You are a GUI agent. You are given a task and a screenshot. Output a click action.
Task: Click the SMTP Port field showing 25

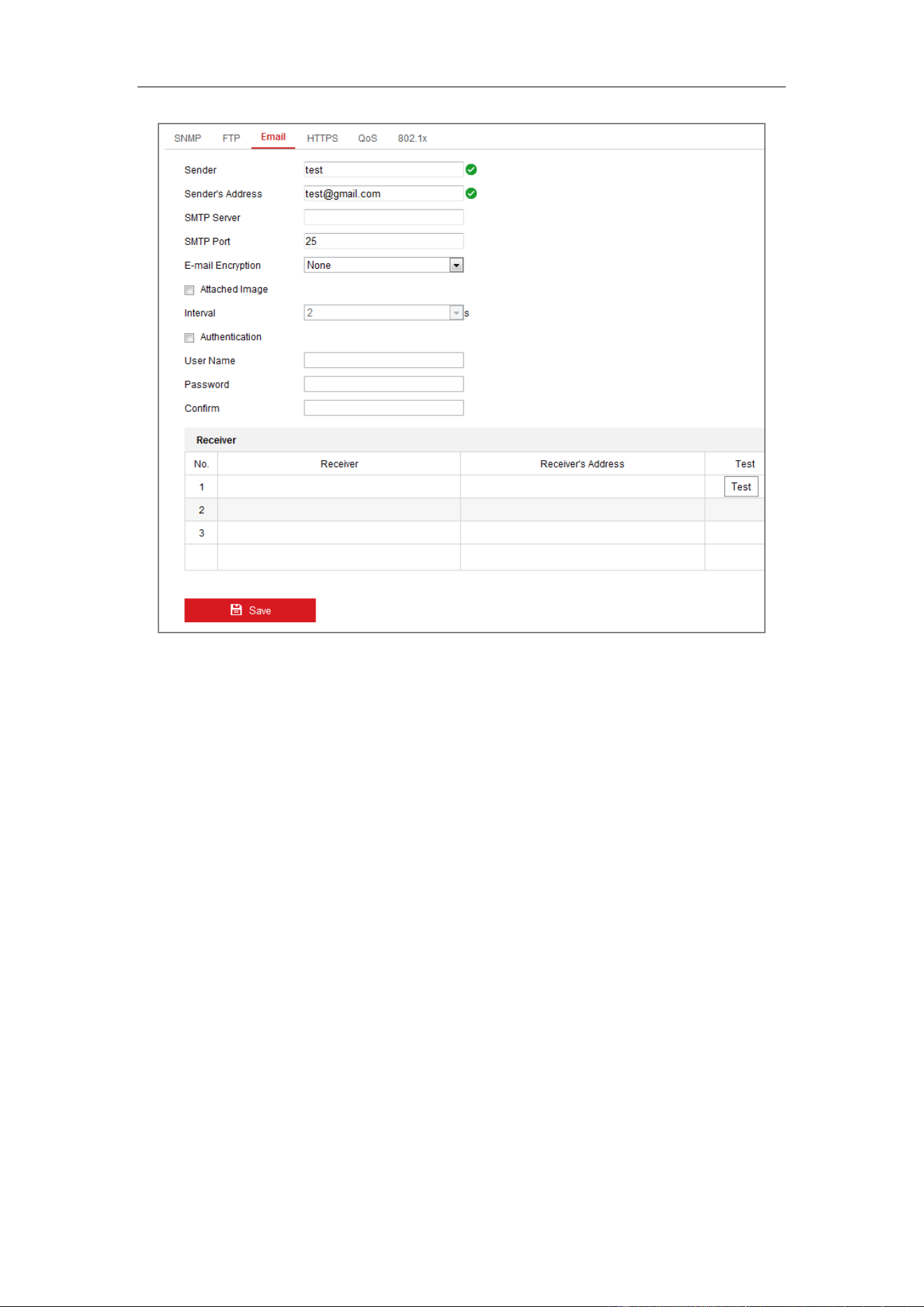click(384, 241)
